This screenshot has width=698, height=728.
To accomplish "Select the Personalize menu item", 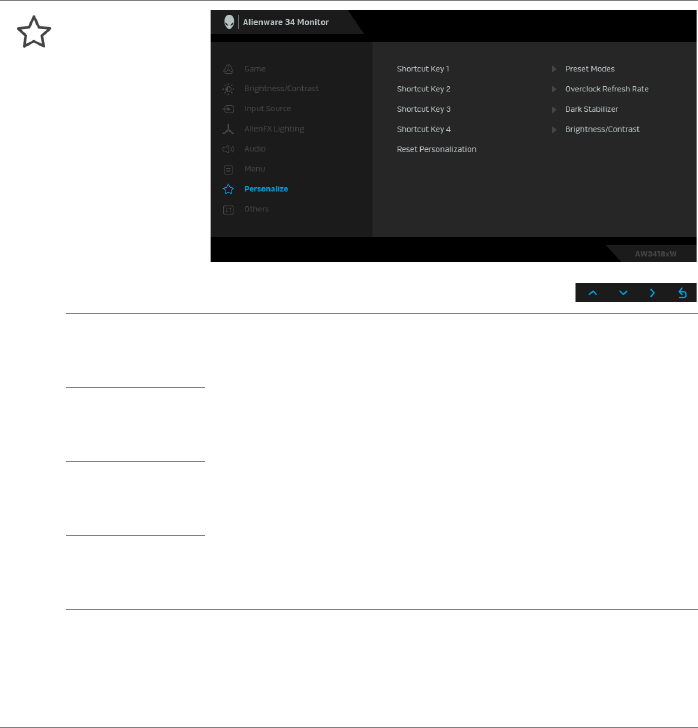I will point(266,189).
